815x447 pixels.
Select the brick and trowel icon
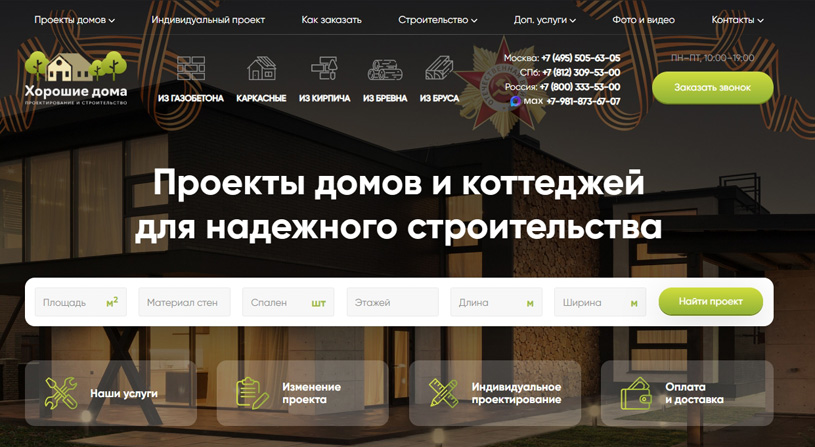pos(324,68)
